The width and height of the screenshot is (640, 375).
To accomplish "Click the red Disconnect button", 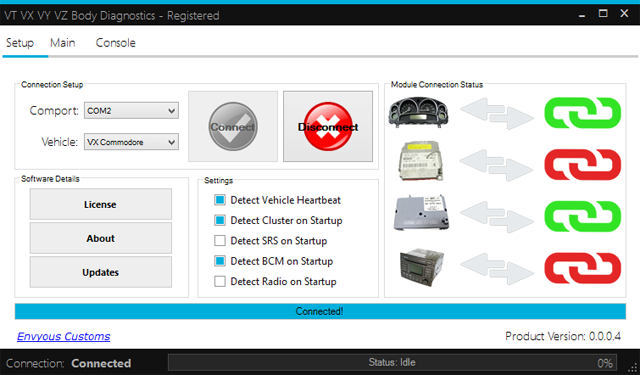I will tap(328, 126).
